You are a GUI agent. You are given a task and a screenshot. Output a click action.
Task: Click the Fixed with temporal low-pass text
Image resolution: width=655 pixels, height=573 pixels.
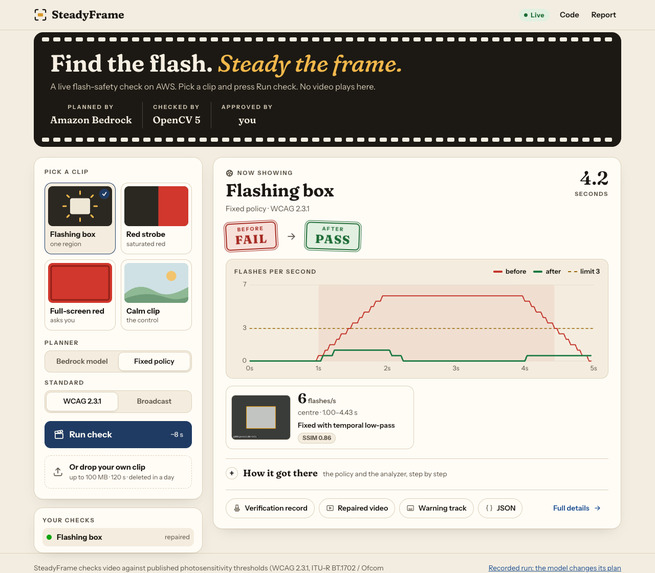tap(346, 426)
